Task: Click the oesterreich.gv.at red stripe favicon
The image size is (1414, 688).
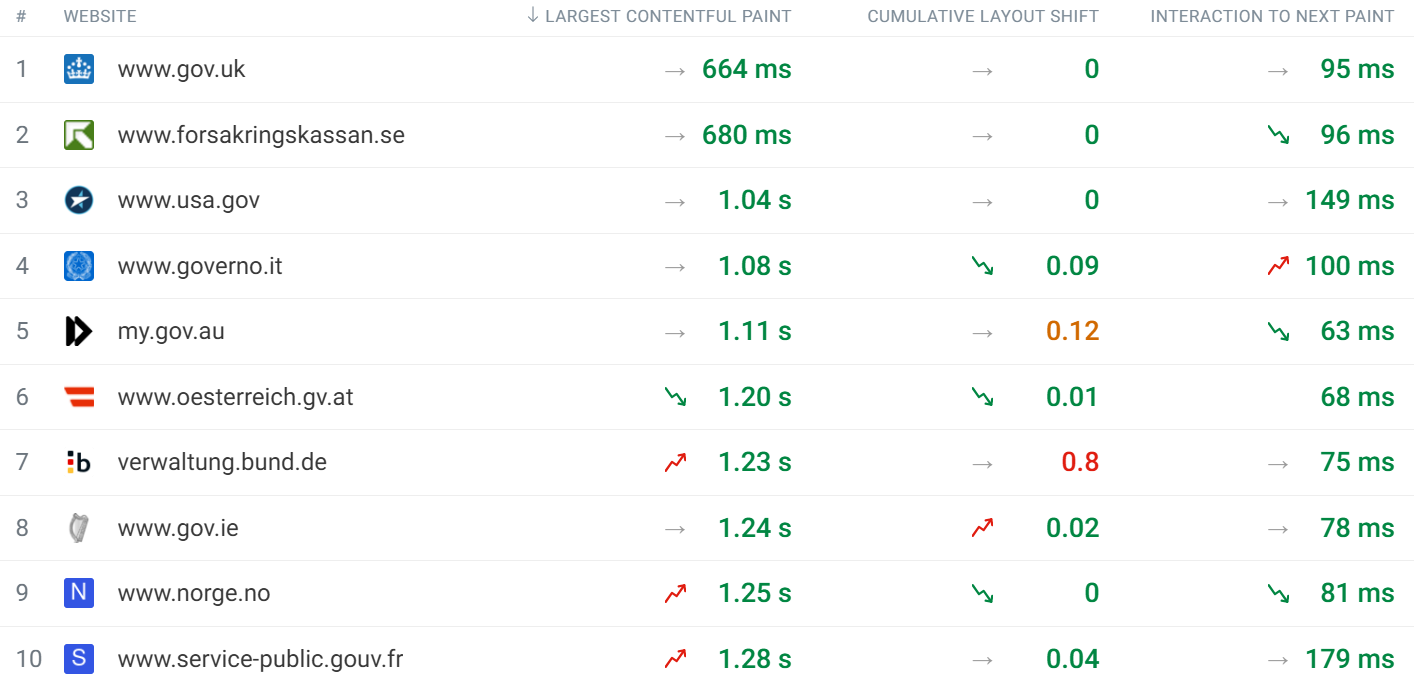Action: (79, 397)
